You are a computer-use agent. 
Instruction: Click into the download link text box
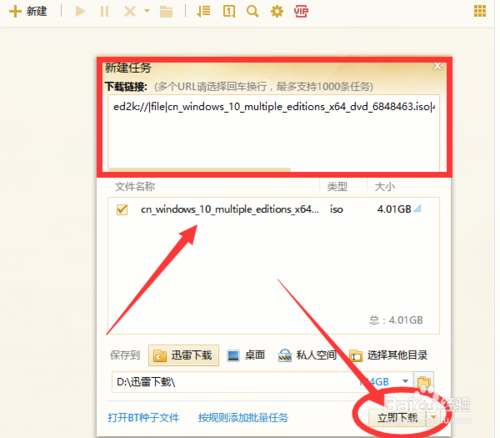click(x=273, y=132)
